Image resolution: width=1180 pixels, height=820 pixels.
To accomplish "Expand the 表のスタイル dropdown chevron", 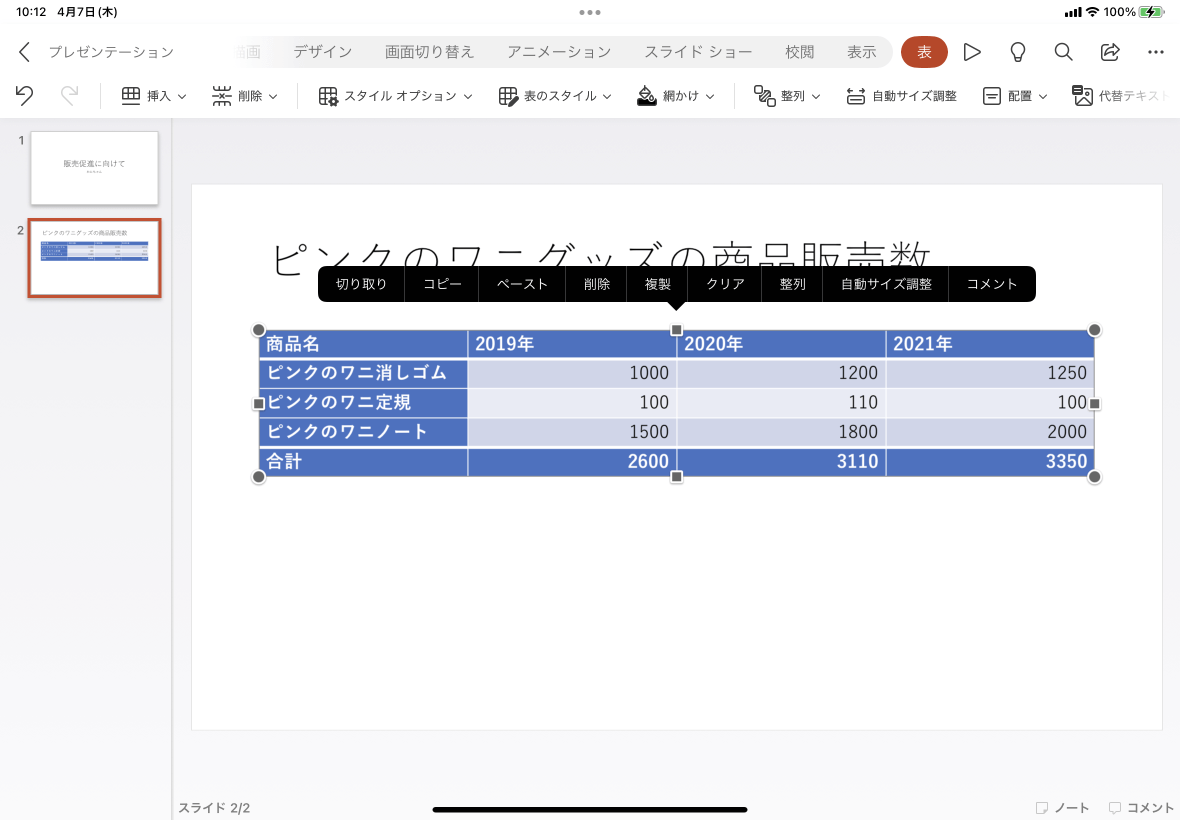I will tap(607, 96).
